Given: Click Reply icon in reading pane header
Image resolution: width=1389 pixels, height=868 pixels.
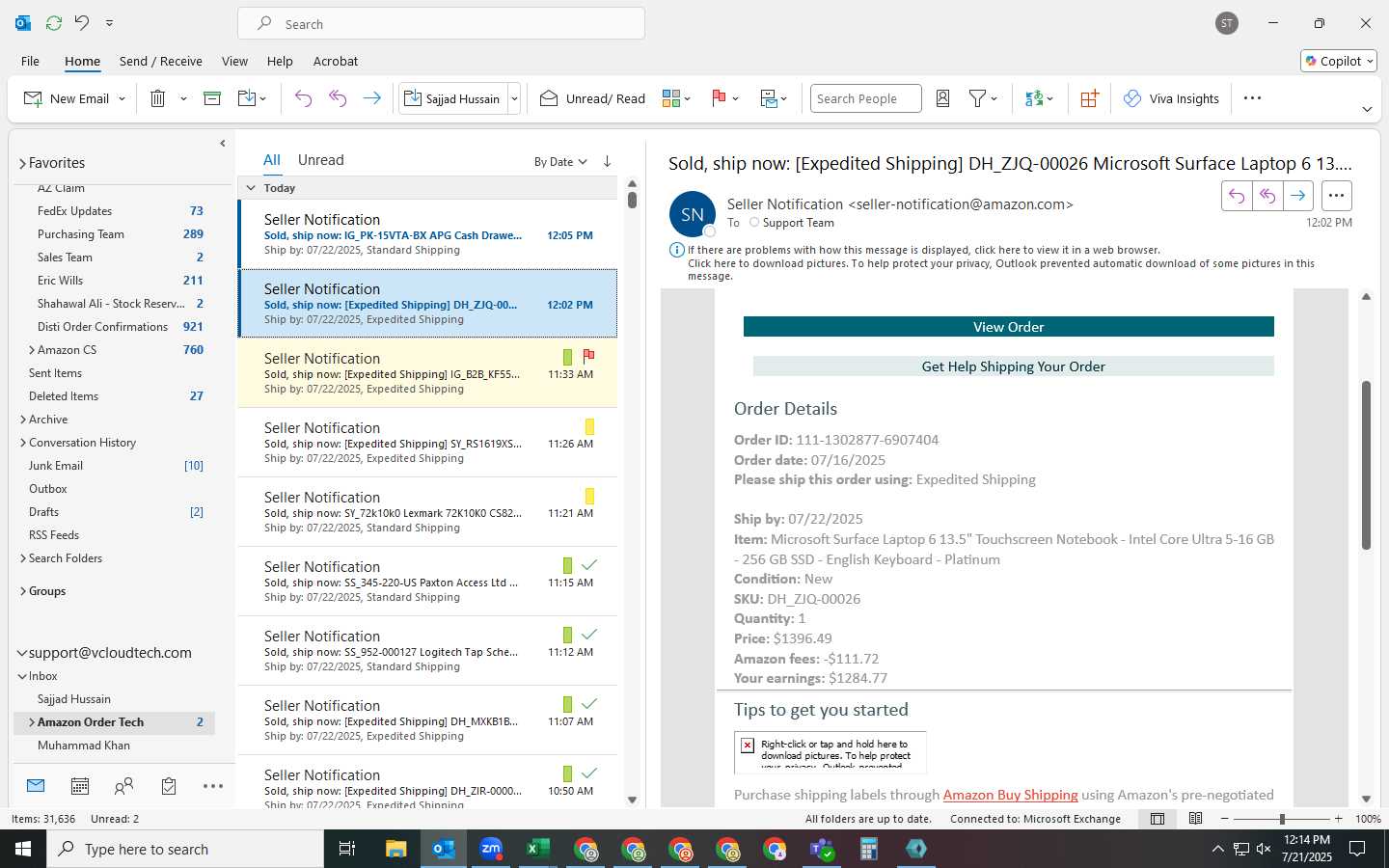Looking at the screenshot, I should click(x=1236, y=196).
